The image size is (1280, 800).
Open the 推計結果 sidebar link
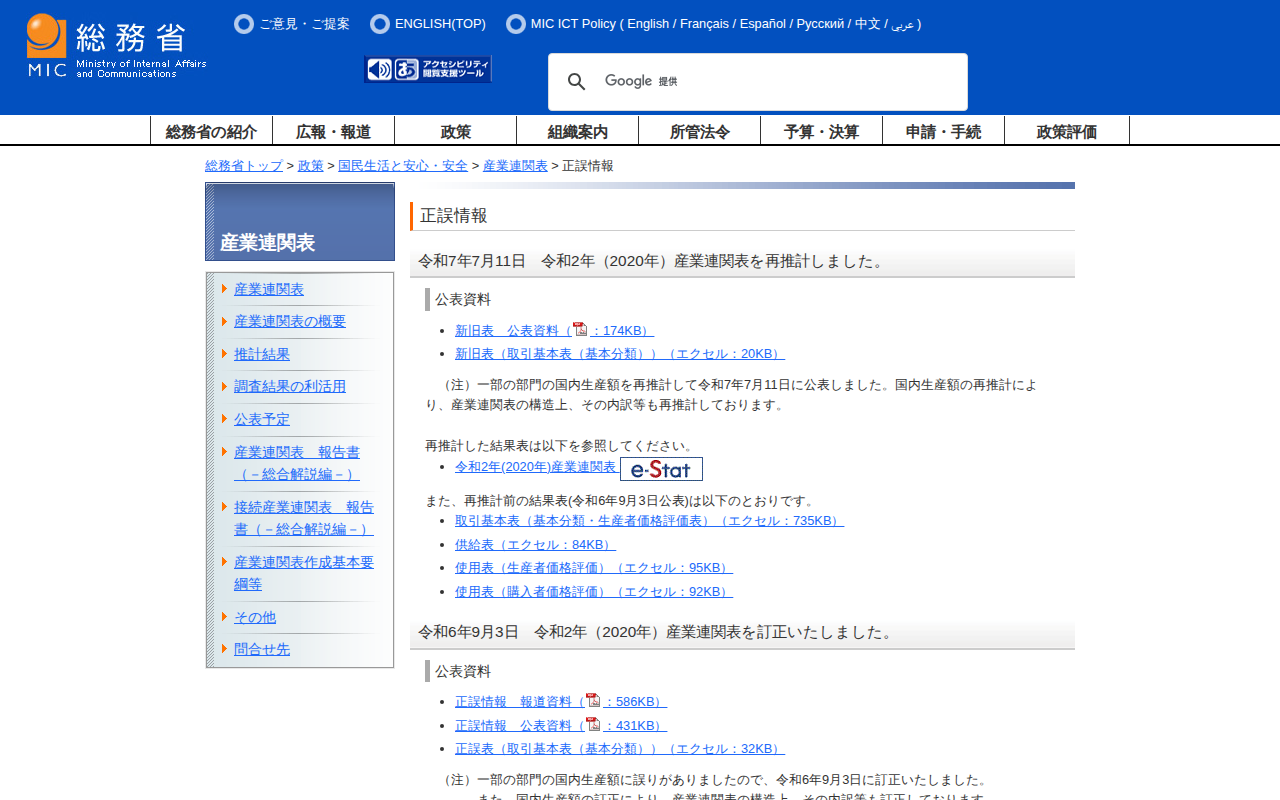point(262,353)
